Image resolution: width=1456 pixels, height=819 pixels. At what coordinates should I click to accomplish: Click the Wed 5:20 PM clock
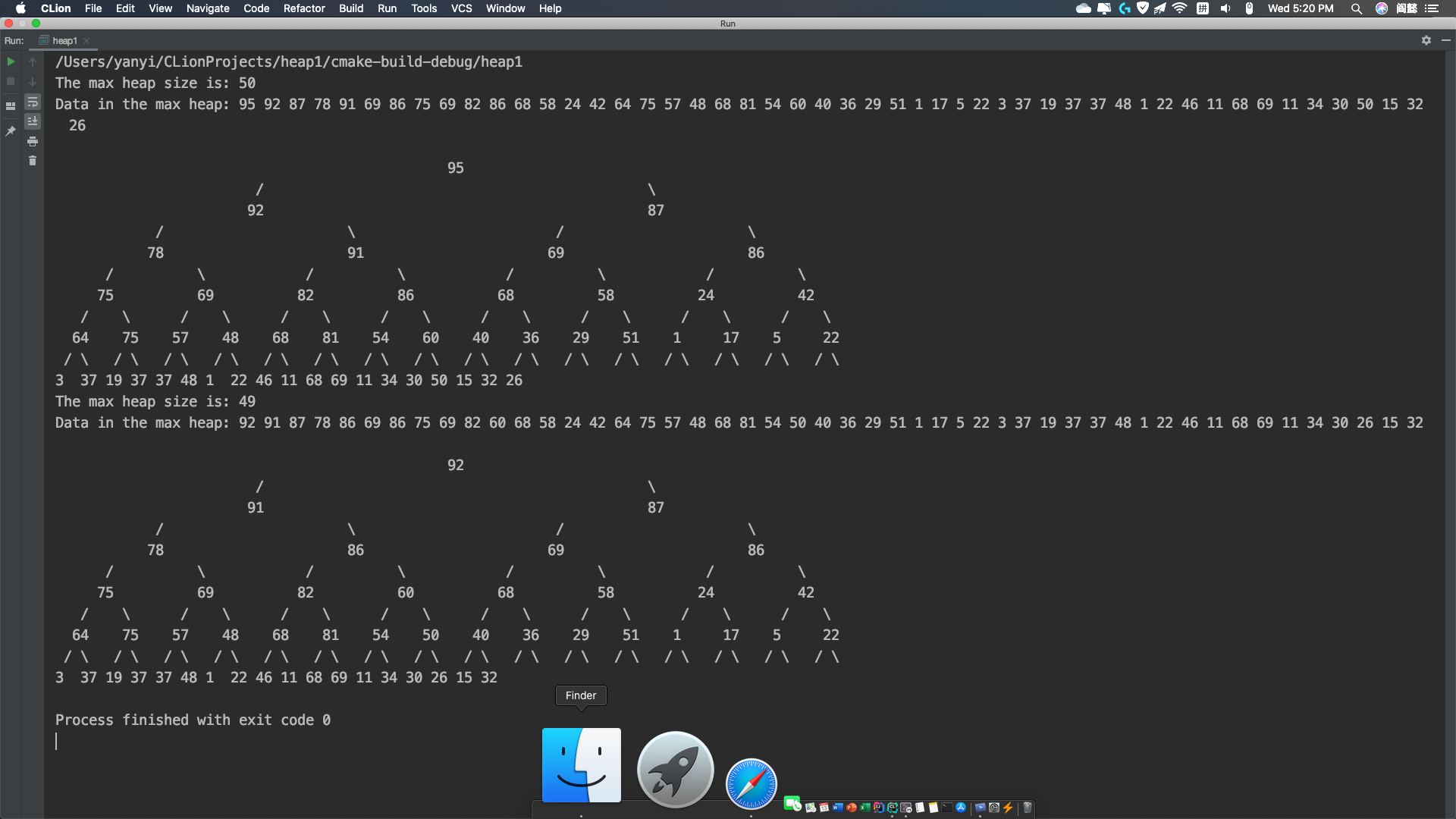tap(1301, 8)
